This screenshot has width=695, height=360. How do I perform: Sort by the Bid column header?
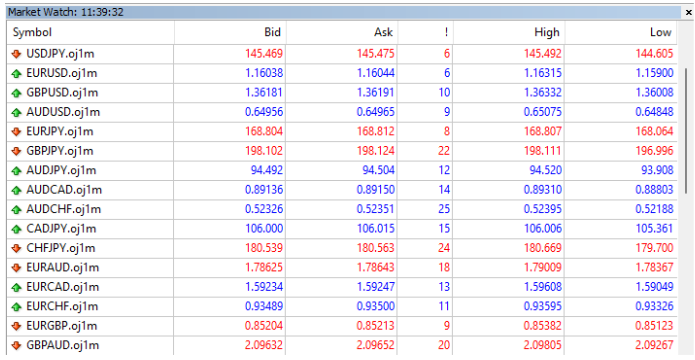coord(230,32)
